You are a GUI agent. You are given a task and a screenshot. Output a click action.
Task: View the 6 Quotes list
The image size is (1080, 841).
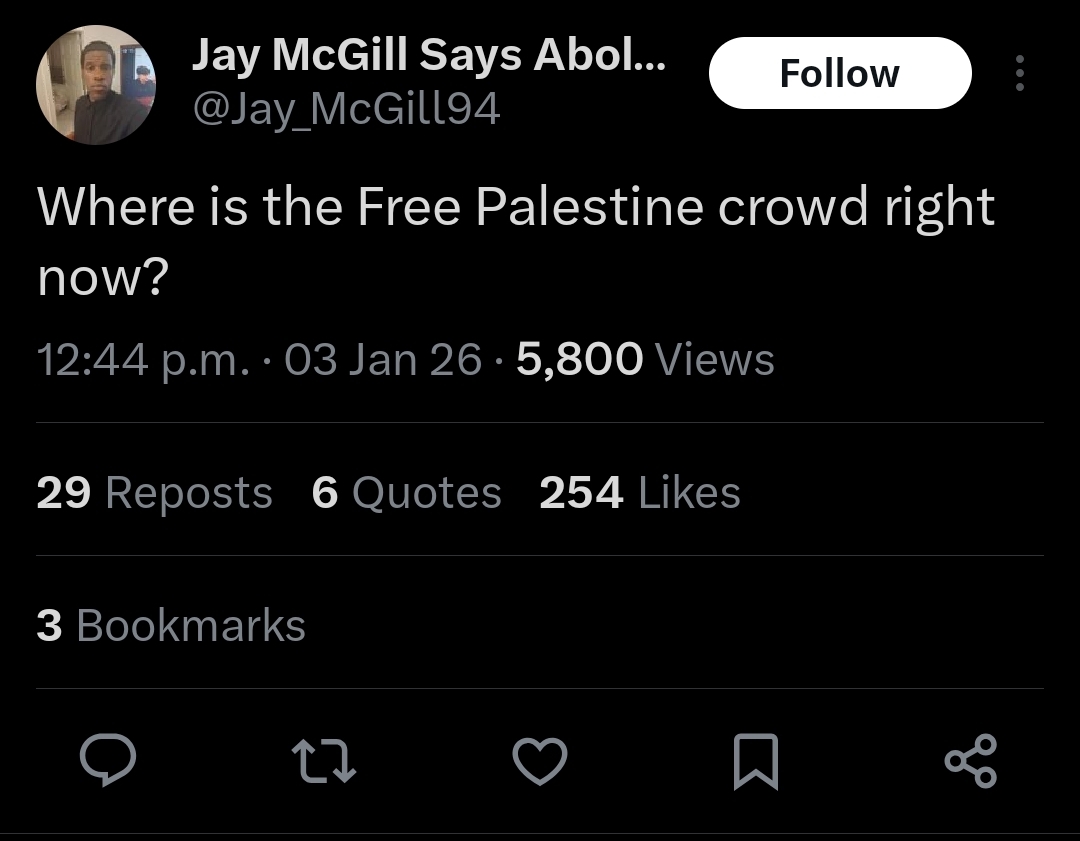406,492
